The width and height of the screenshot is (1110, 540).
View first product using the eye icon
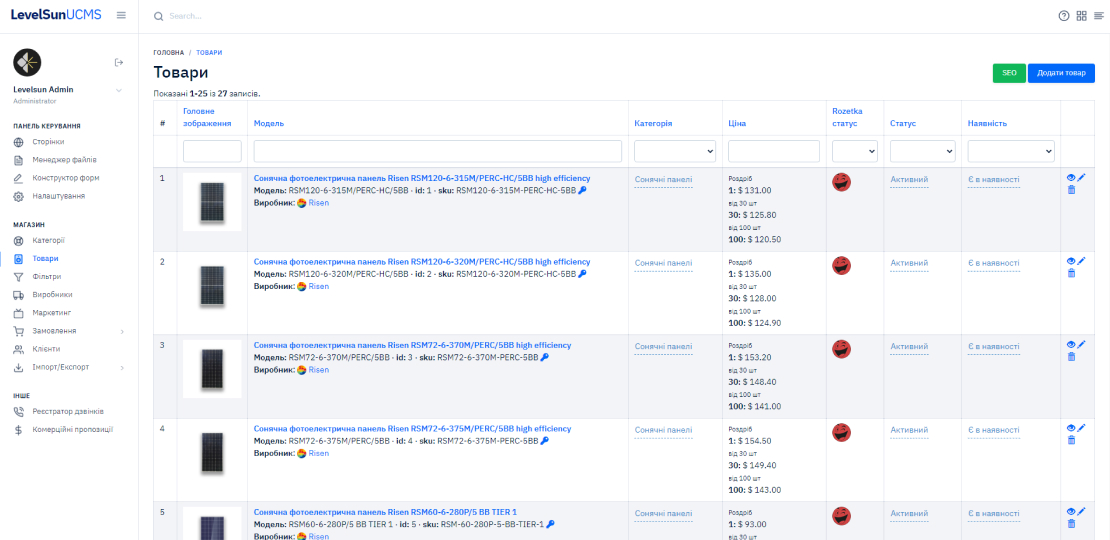tap(1070, 177)
